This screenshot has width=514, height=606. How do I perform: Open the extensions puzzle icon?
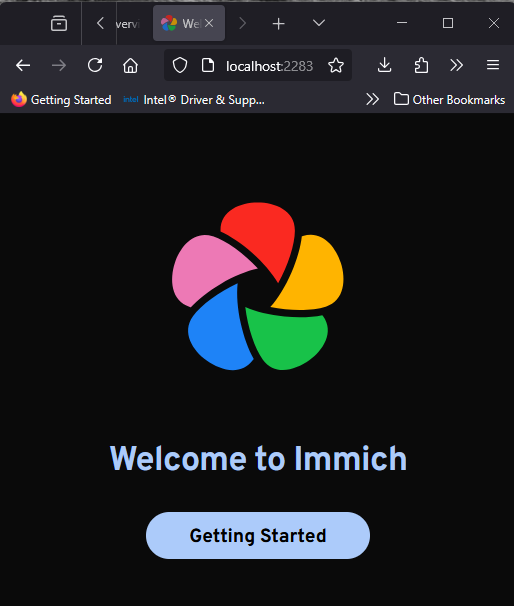coord(421,65)
